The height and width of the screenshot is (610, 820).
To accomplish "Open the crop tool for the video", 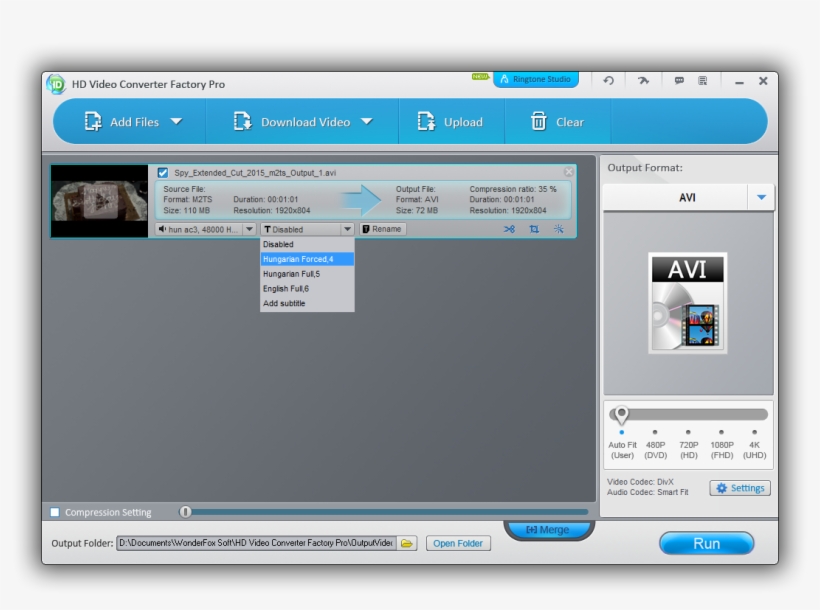I will pos(534,229).
